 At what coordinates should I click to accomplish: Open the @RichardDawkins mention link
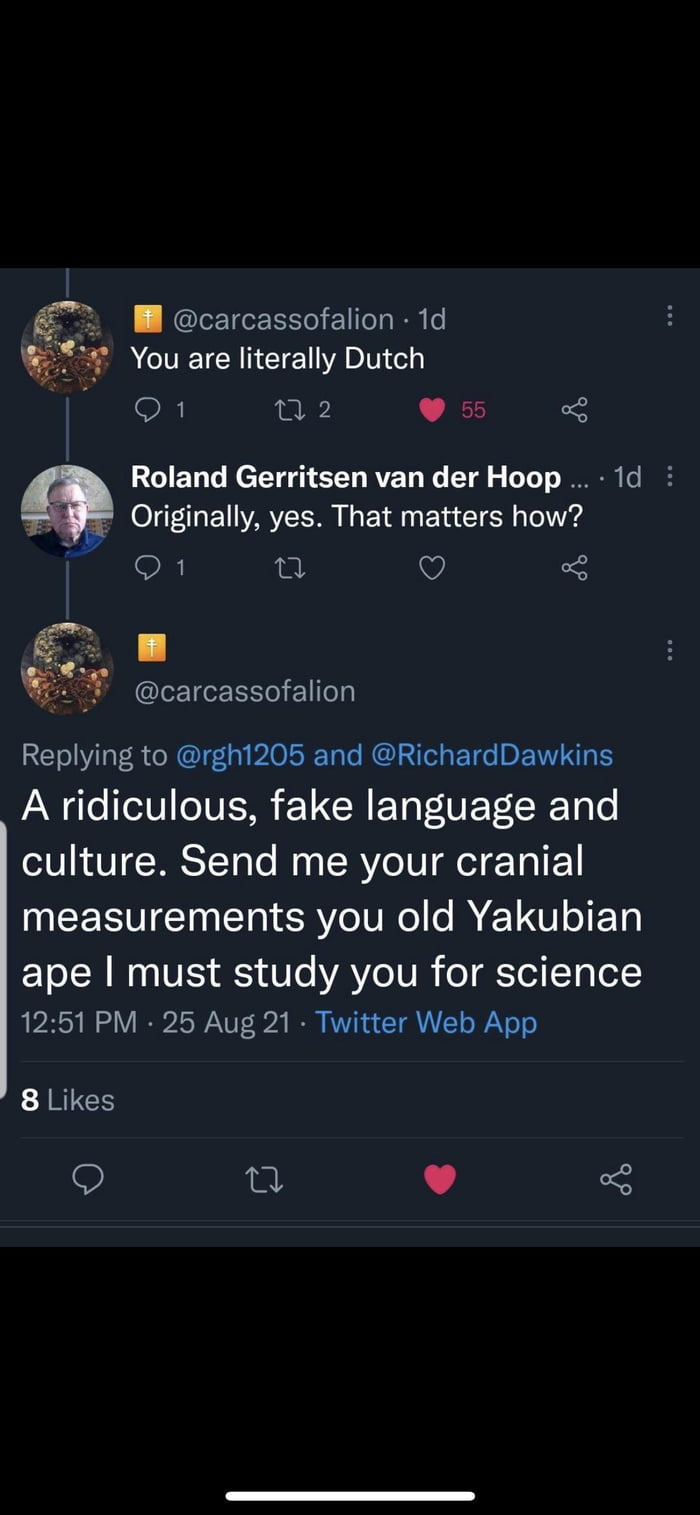491,754
